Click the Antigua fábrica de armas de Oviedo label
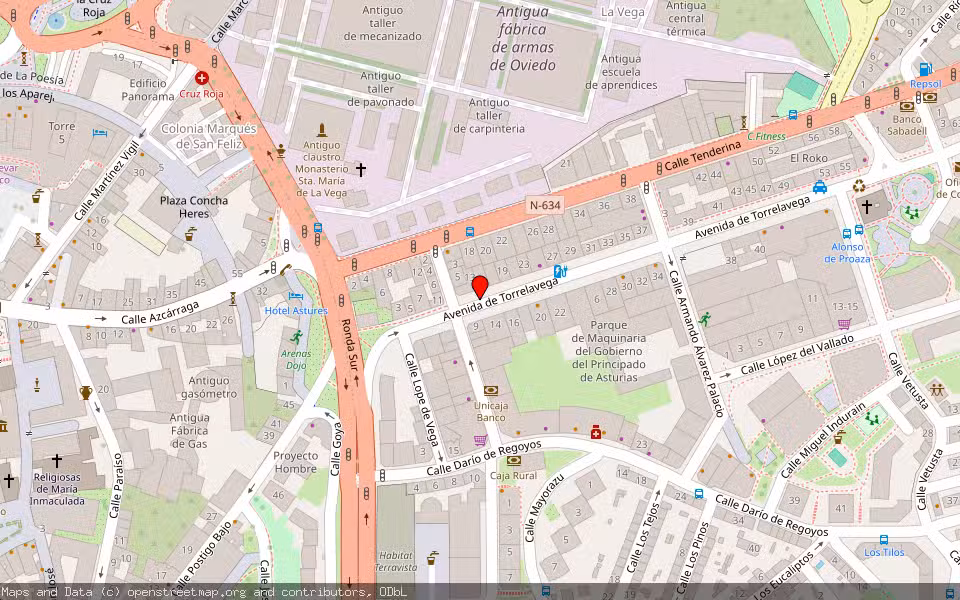Image resolution: width=960 pixels, height=600 pixels. coord(523,38)
